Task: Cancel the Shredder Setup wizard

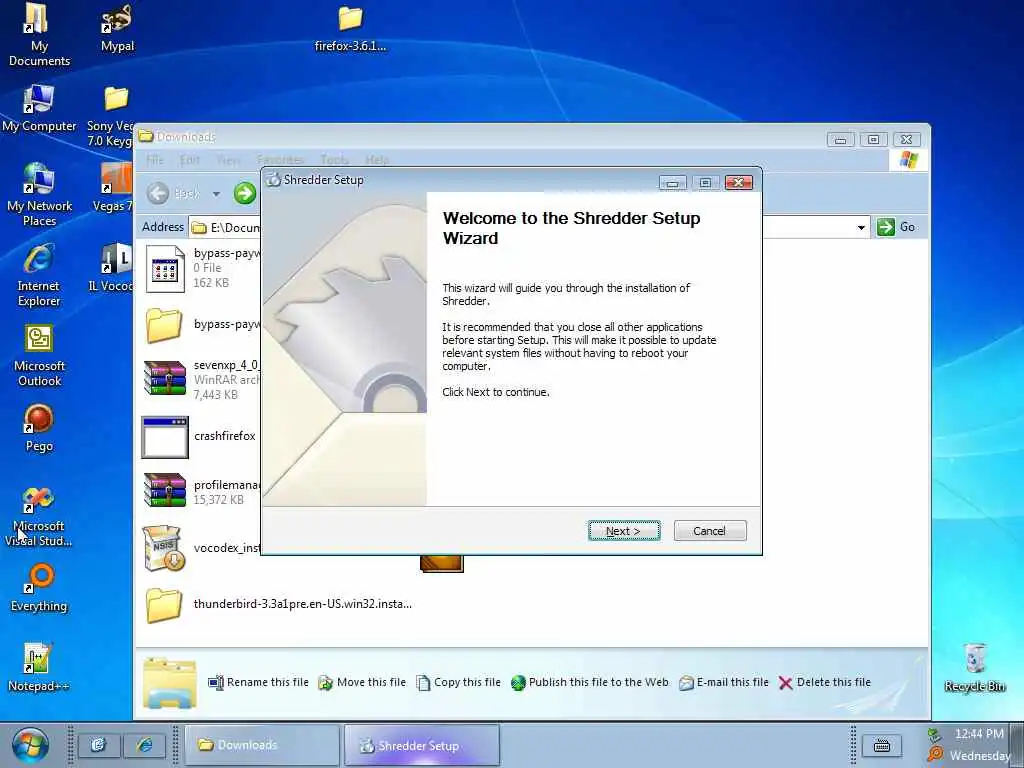Action: coord(709,531)
